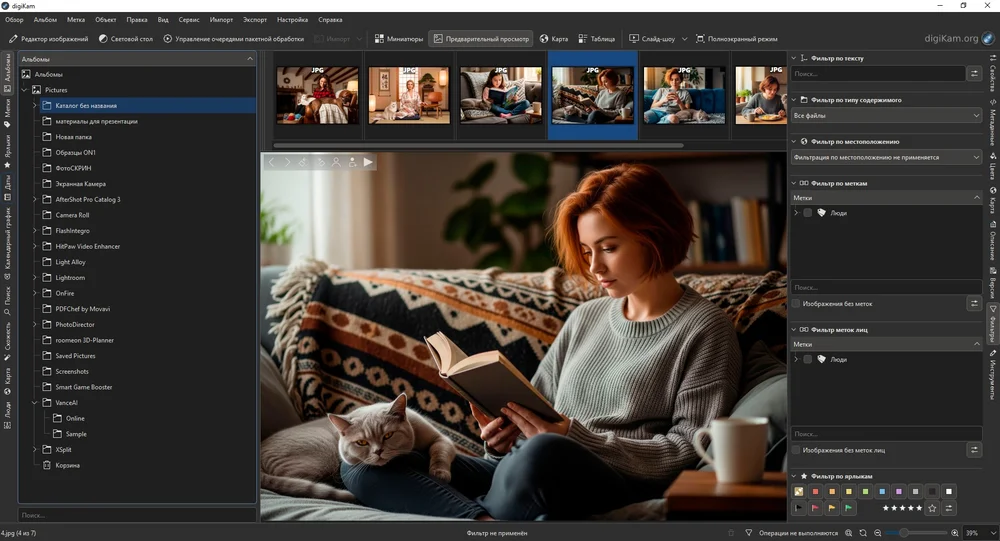Check 'Изображения без меток лиц' option

click(x=796, y=450)
